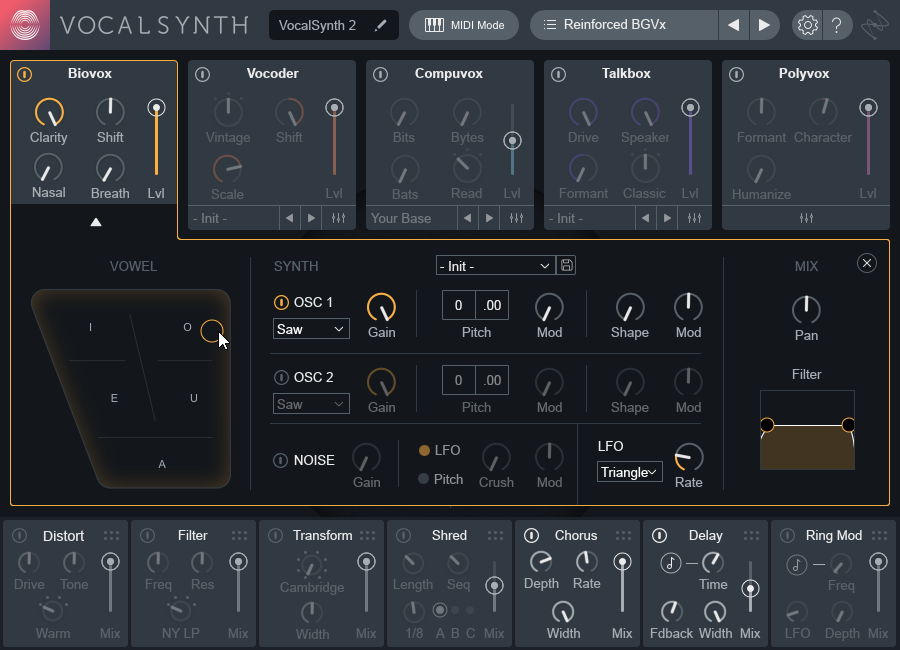Select the Shred pattern A button
This screenshot has width=900, height=650.
[x=440, y=610]
